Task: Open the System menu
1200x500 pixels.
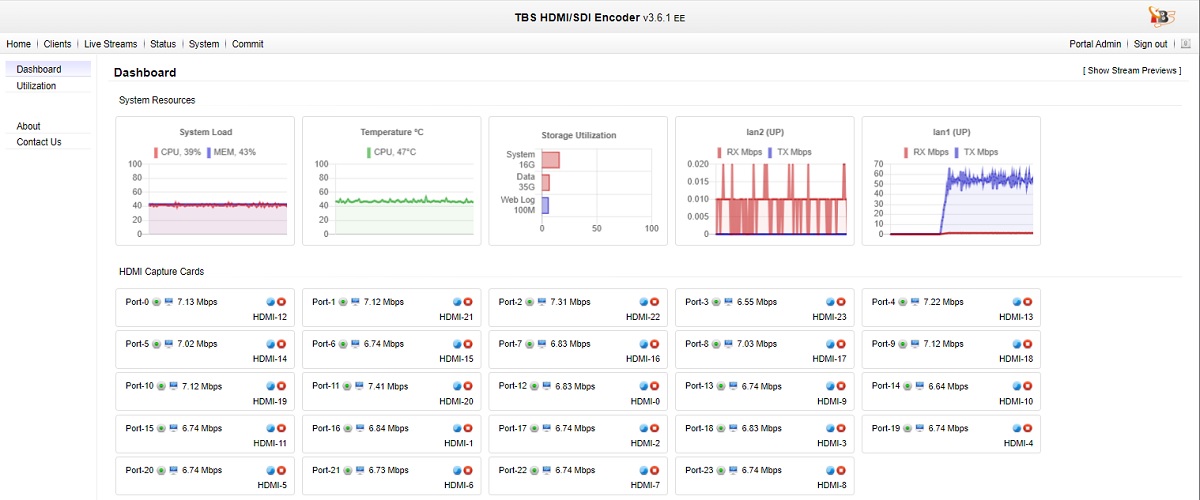Action: pos(204,44)
